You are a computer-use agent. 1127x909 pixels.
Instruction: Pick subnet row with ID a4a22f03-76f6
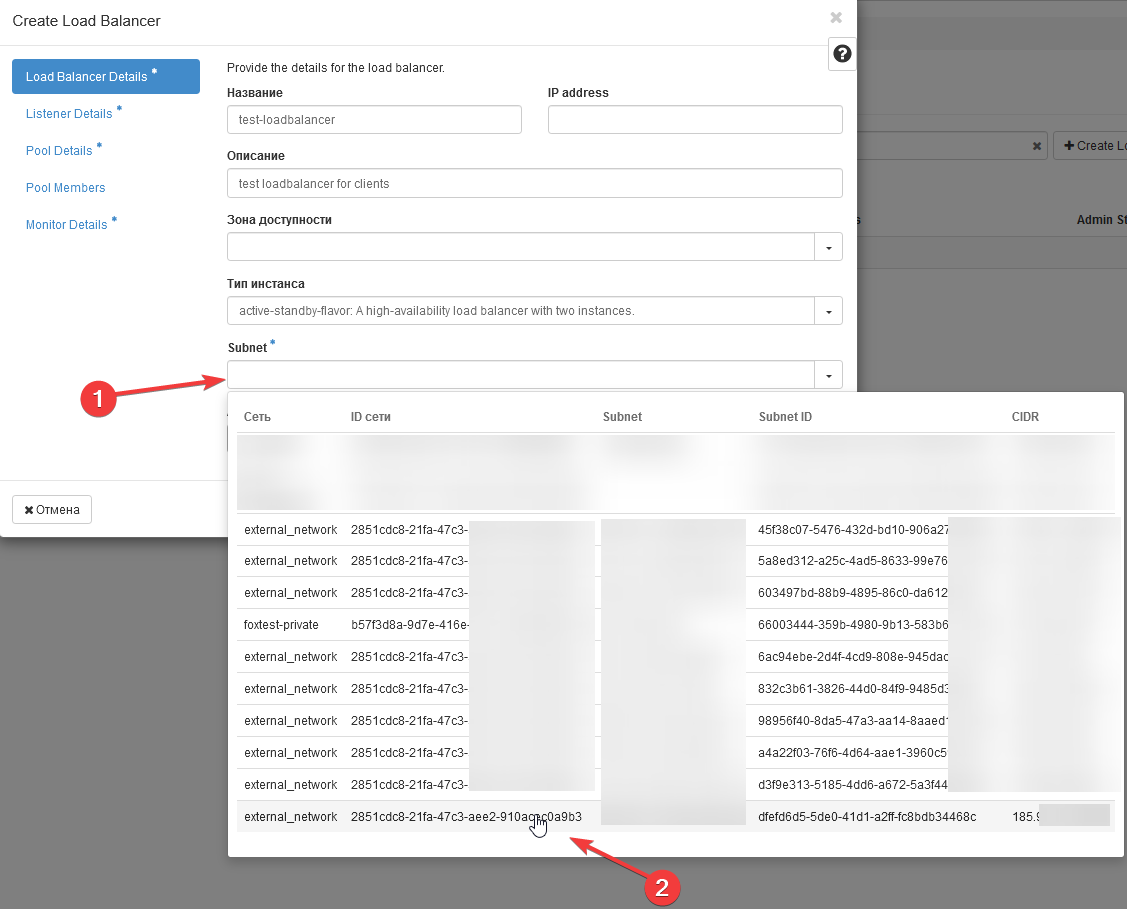pyautogui.click(x=852, y=753)
